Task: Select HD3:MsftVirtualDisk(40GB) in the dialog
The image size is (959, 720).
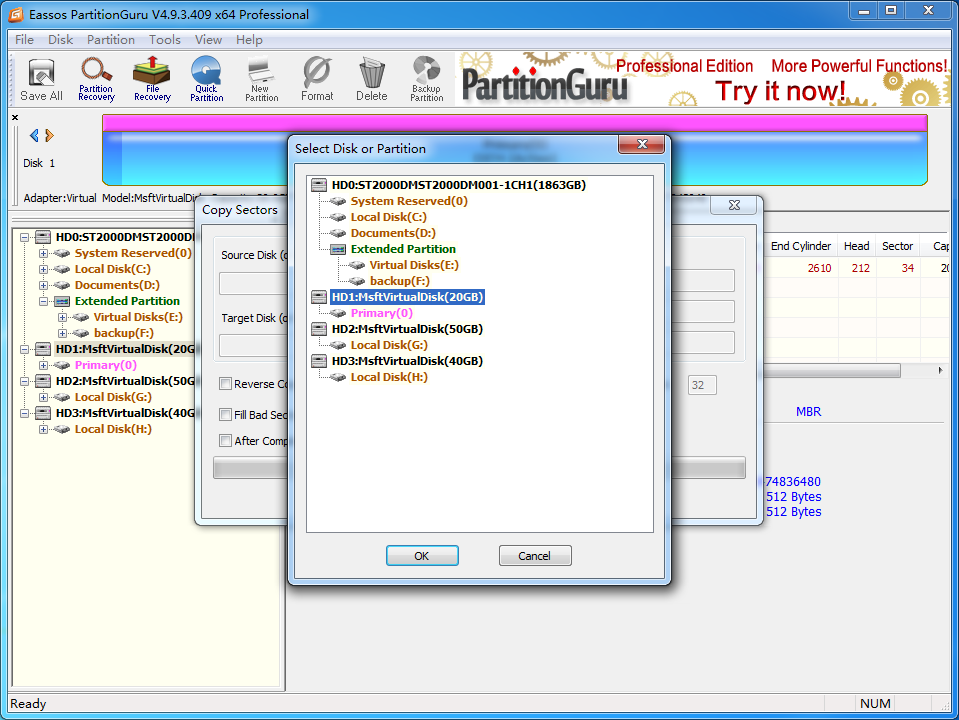Action: pyautogui.click(x=407, y=361)
